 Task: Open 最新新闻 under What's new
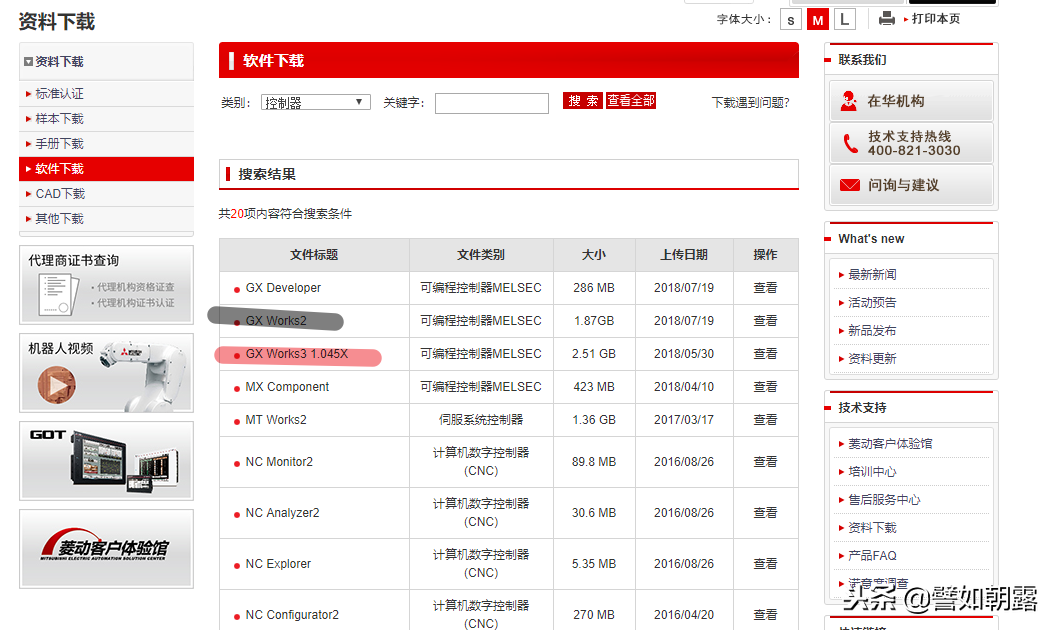(872, 274)
